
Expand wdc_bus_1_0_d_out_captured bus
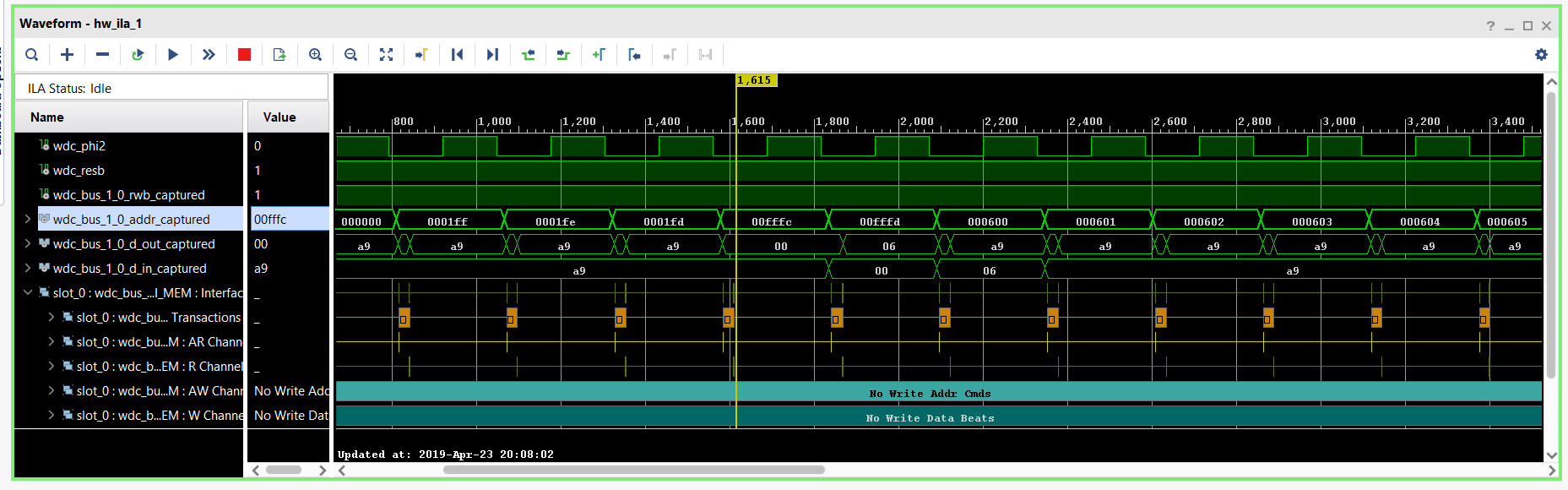pyautogui.click(x=28, y=243)
